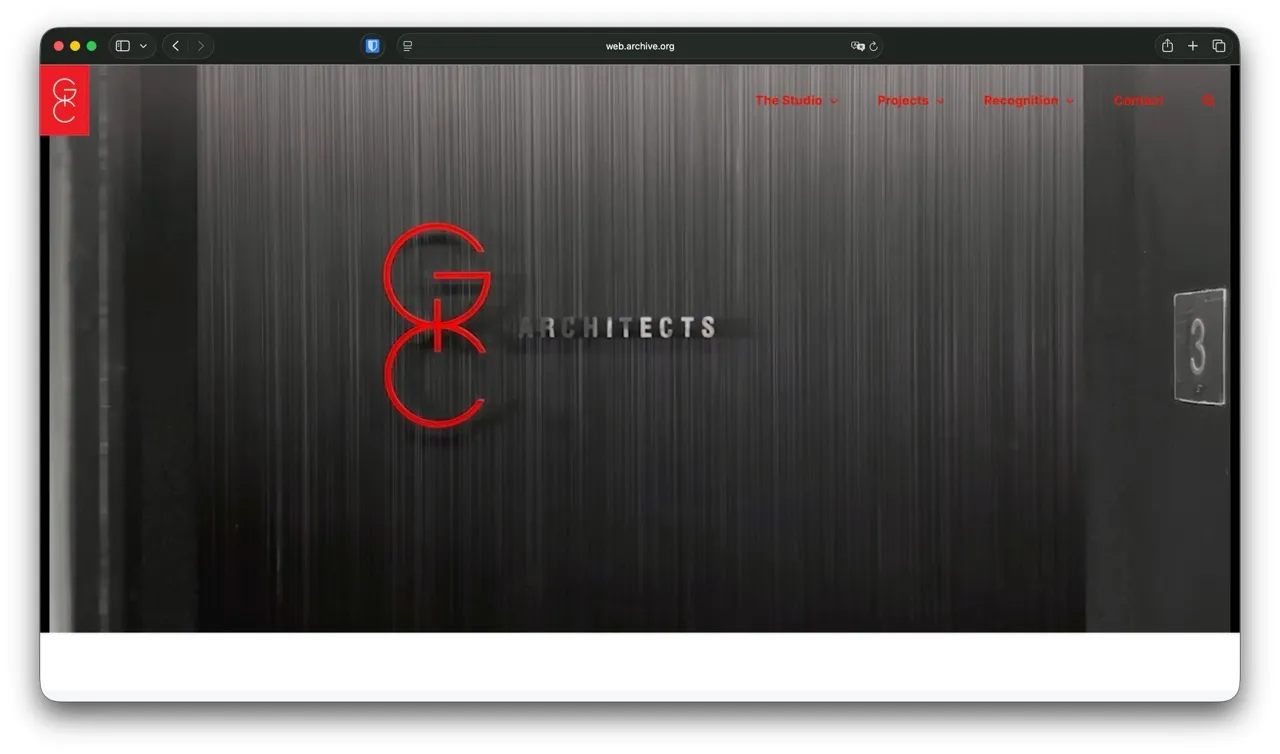
Task: Expand the Projects dropdown chevron
Action: [940, 100]
